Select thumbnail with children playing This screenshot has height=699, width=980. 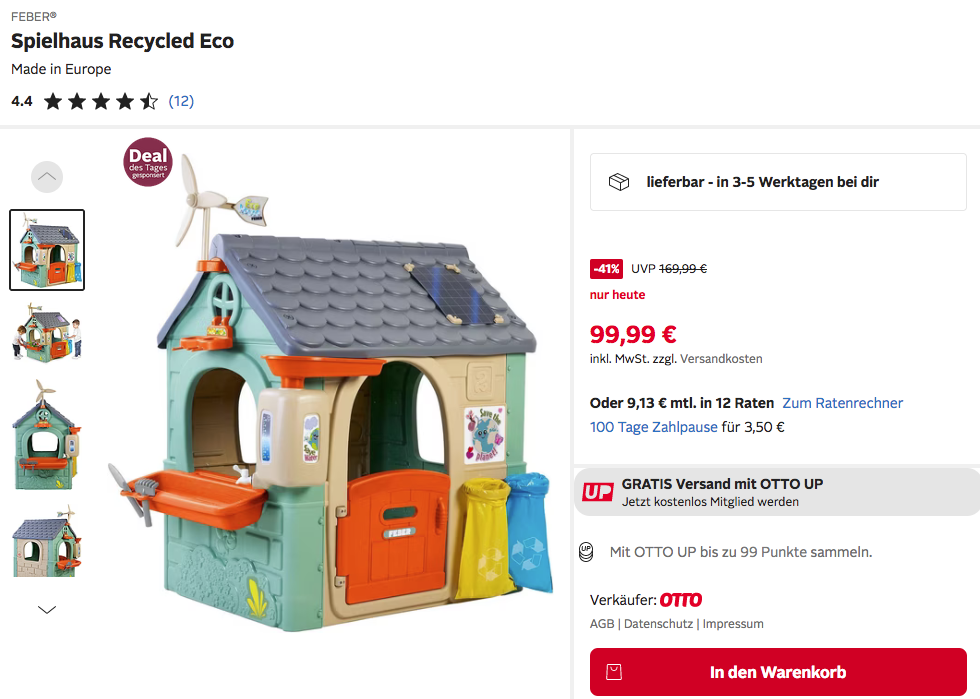coord(47,333)
